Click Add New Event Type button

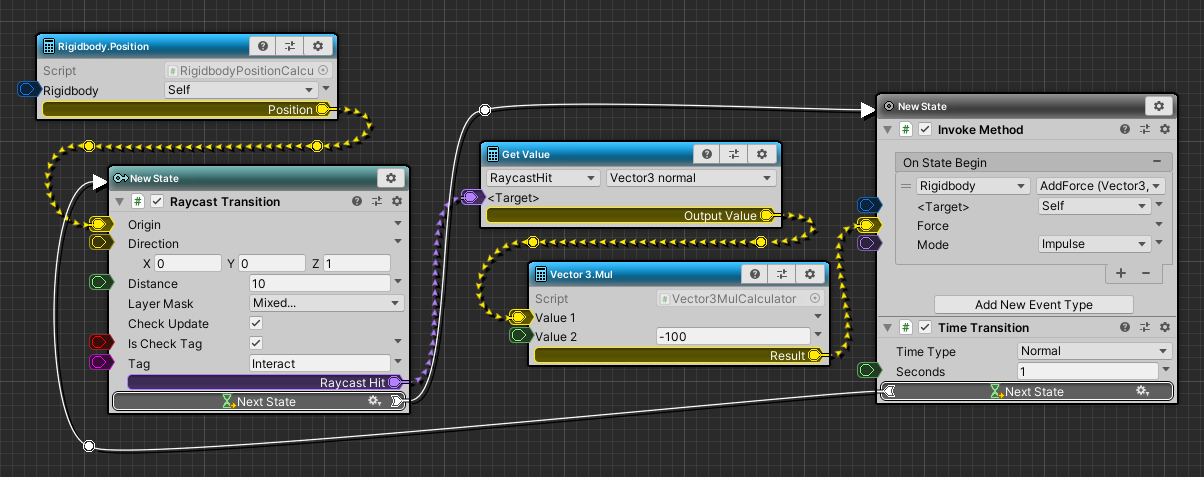pos(1033,304)
